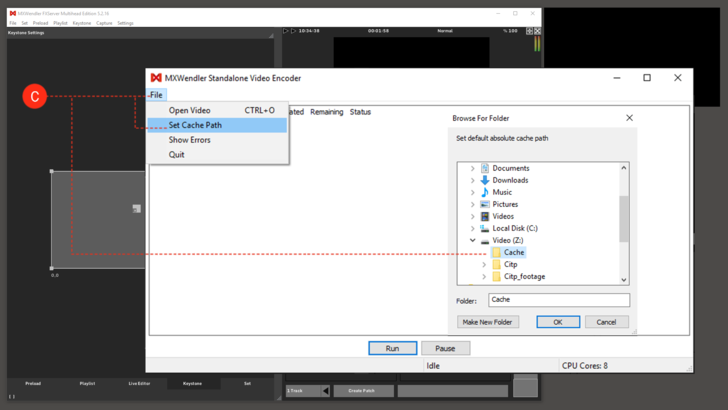This screenshot has height=410, width=728.
Task: Expand the Music tree node
Action: coord(473,192)
